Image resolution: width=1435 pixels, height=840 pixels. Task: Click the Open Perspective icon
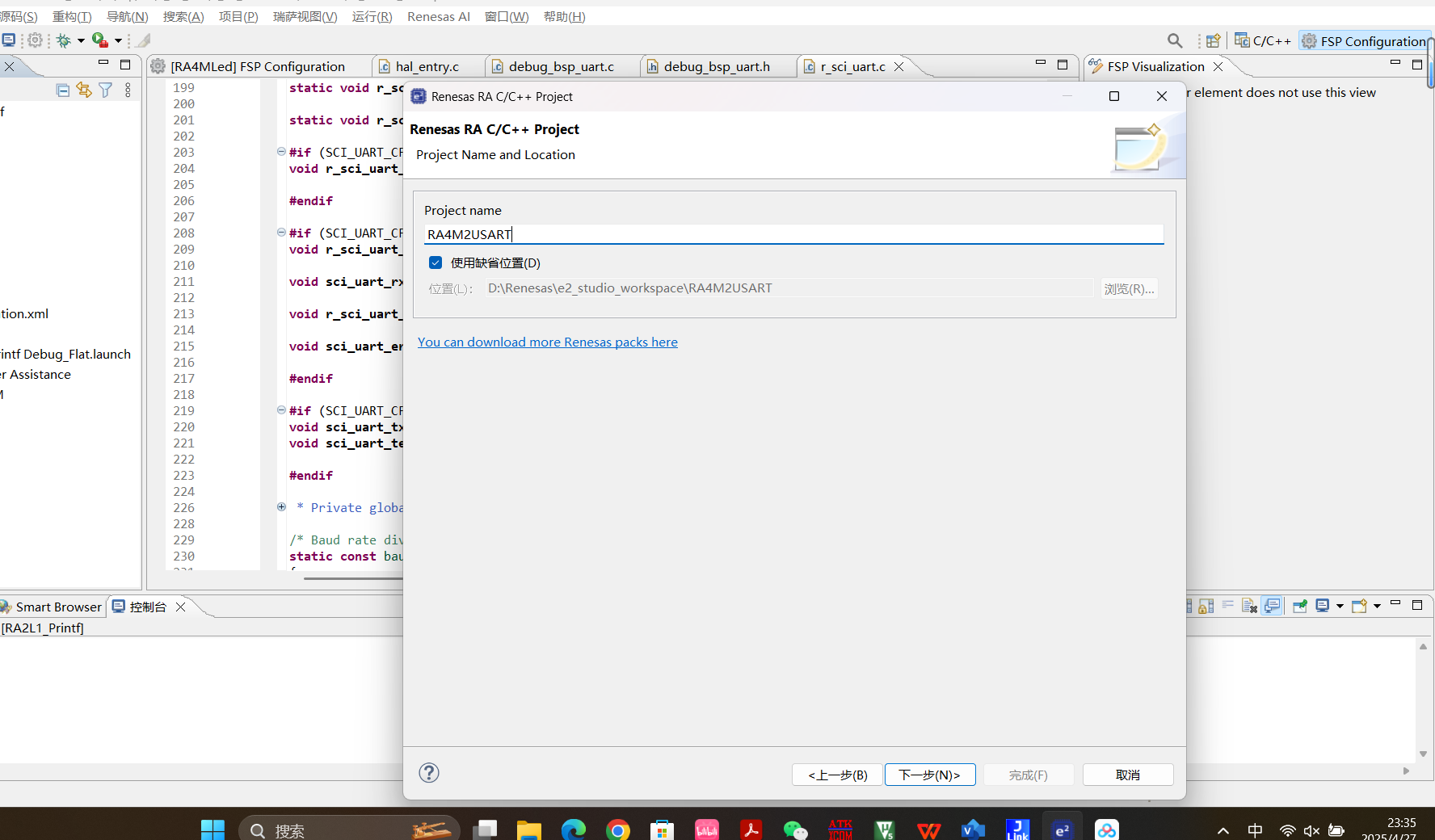tap(1213, 40)
